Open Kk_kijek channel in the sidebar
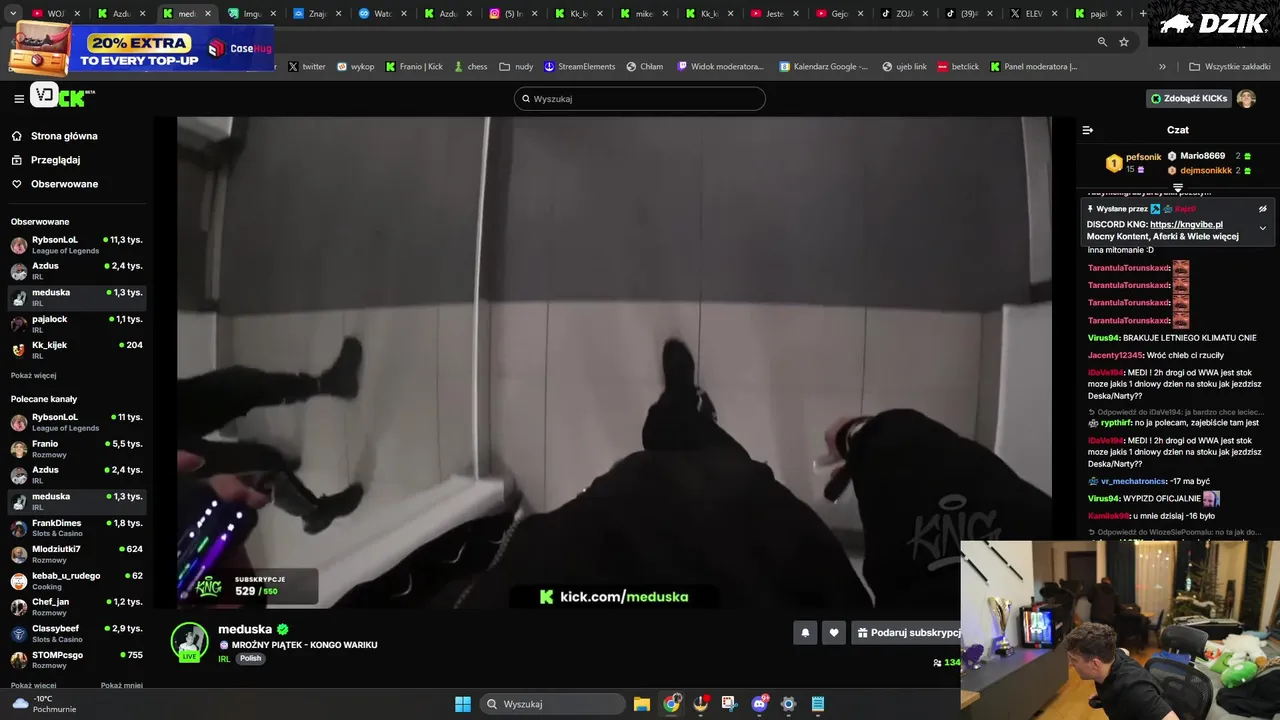 [x=77, y=350]
